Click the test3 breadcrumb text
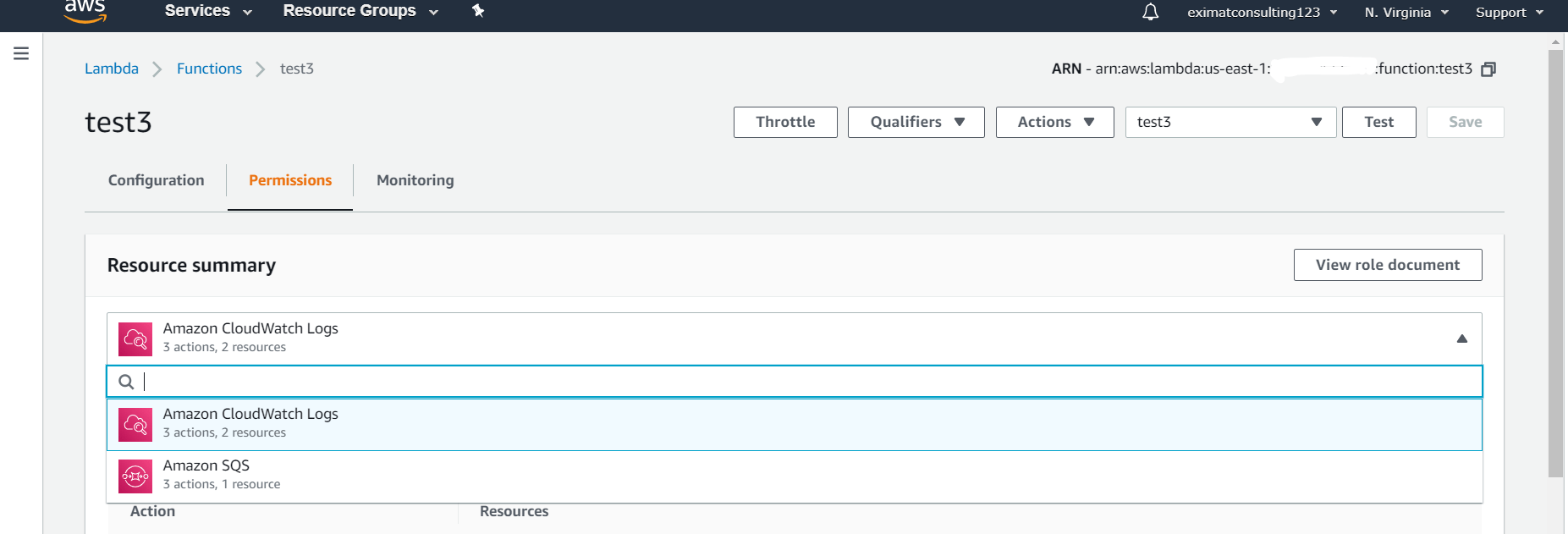 pos(297,69)
